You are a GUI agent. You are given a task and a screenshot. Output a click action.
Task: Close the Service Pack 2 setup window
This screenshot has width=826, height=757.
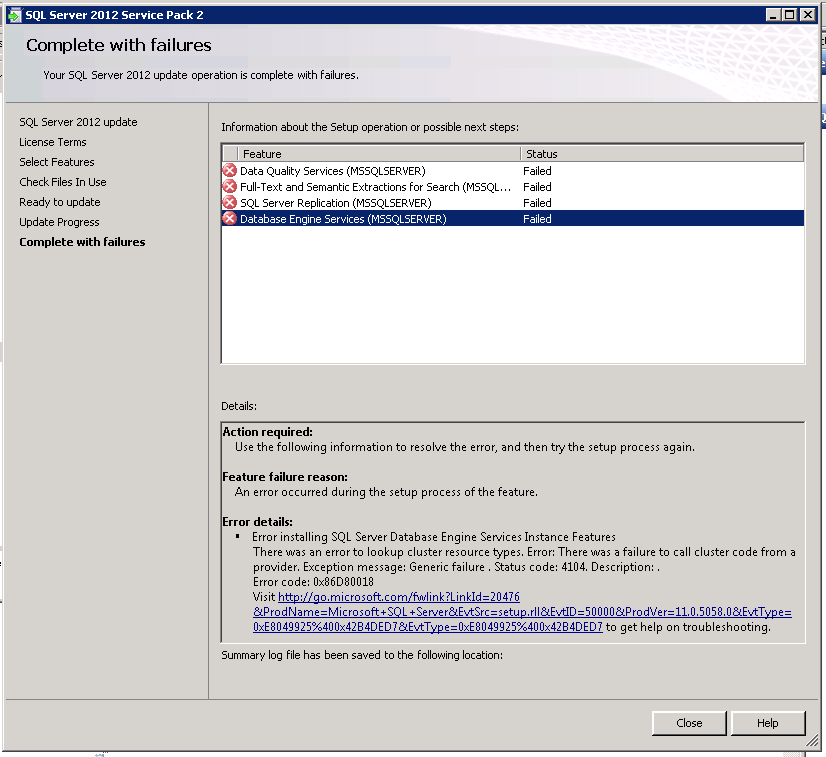[808, 15]
